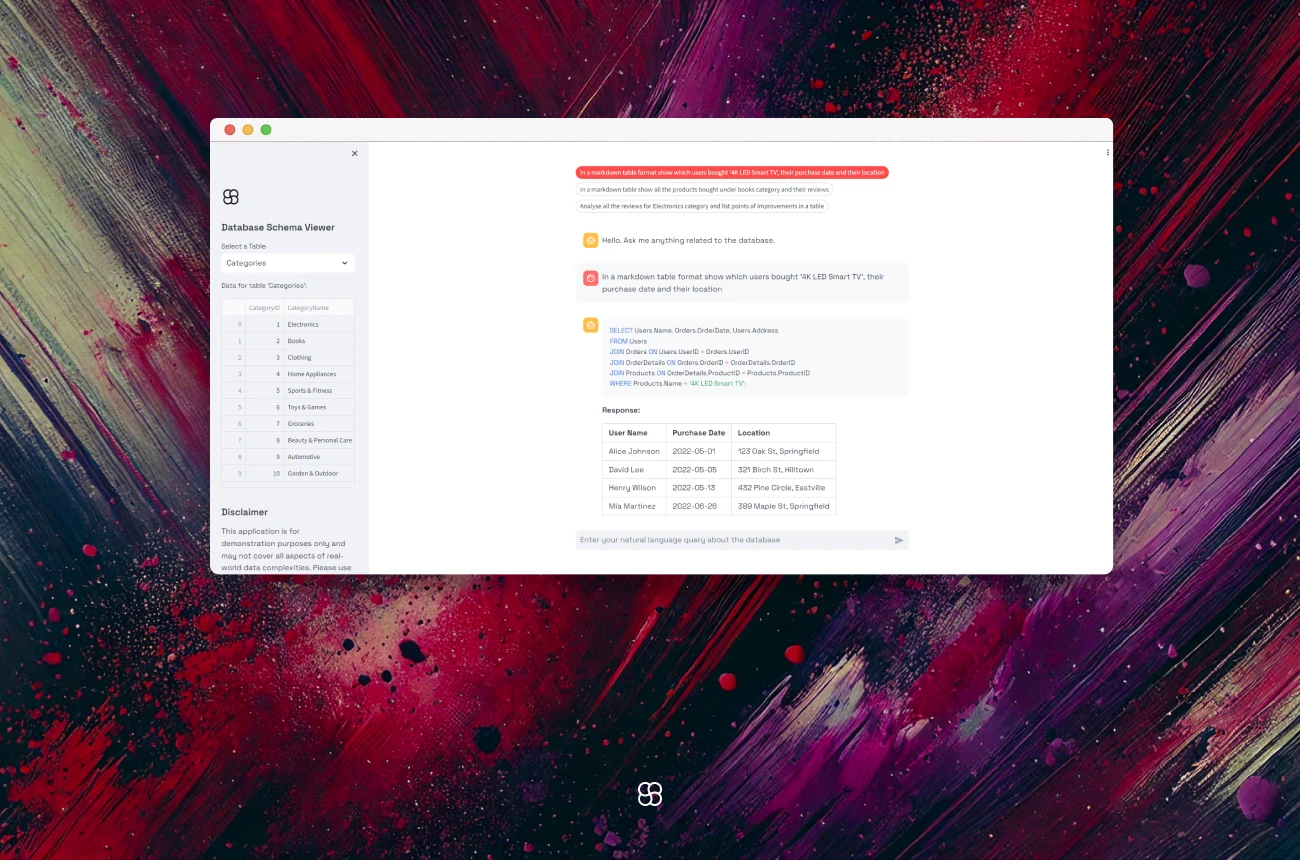This screenshot has width=1300, height=860.
Task: Select the Electronics reviews analysis suggestion chip
Action: pos(702,206)
